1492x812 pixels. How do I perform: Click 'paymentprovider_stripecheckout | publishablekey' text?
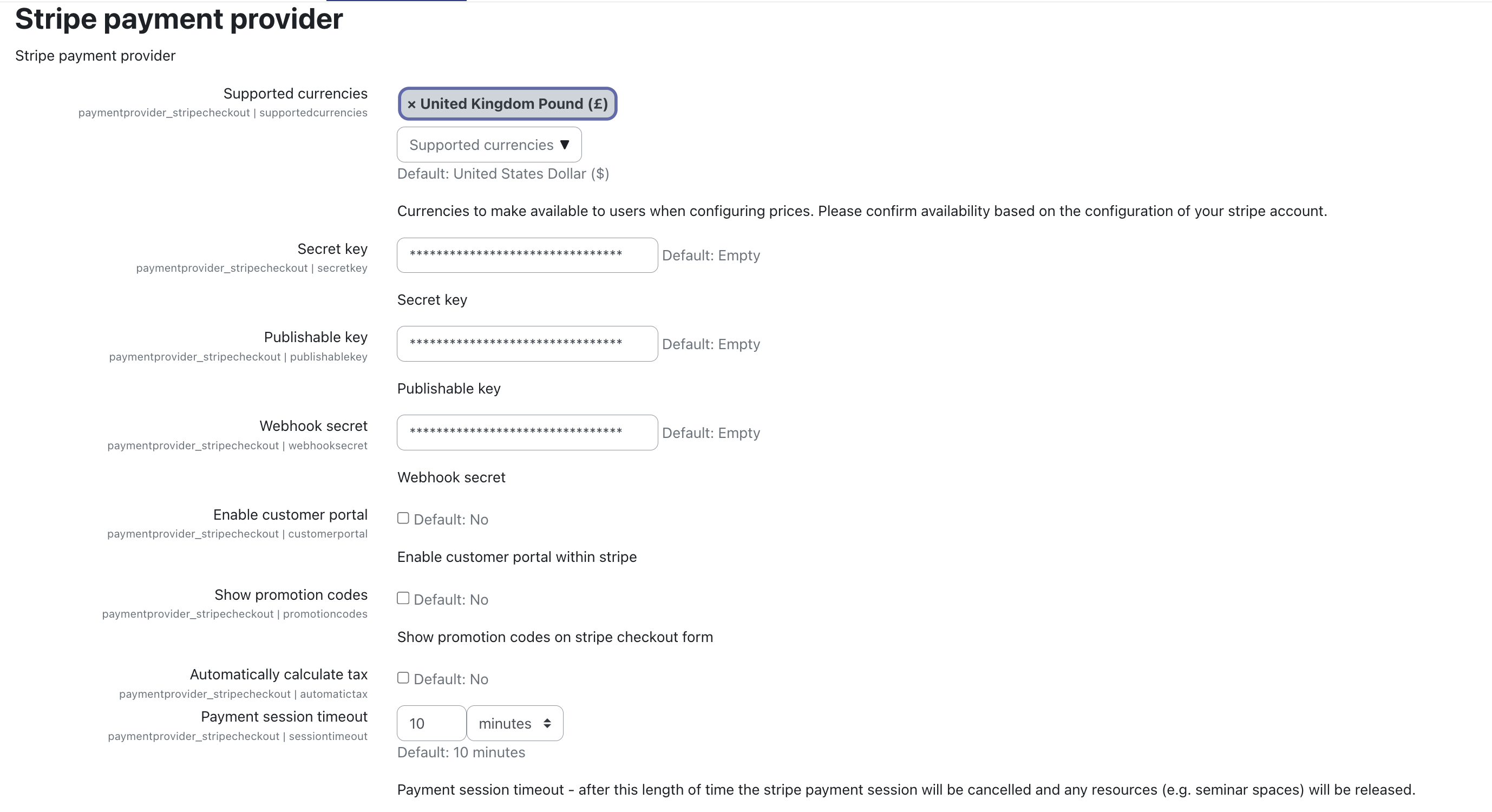tap(238, 357)
